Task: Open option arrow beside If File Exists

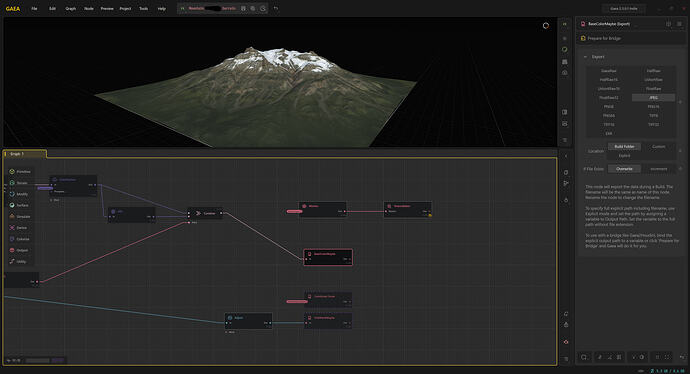Action: [680, 169]
